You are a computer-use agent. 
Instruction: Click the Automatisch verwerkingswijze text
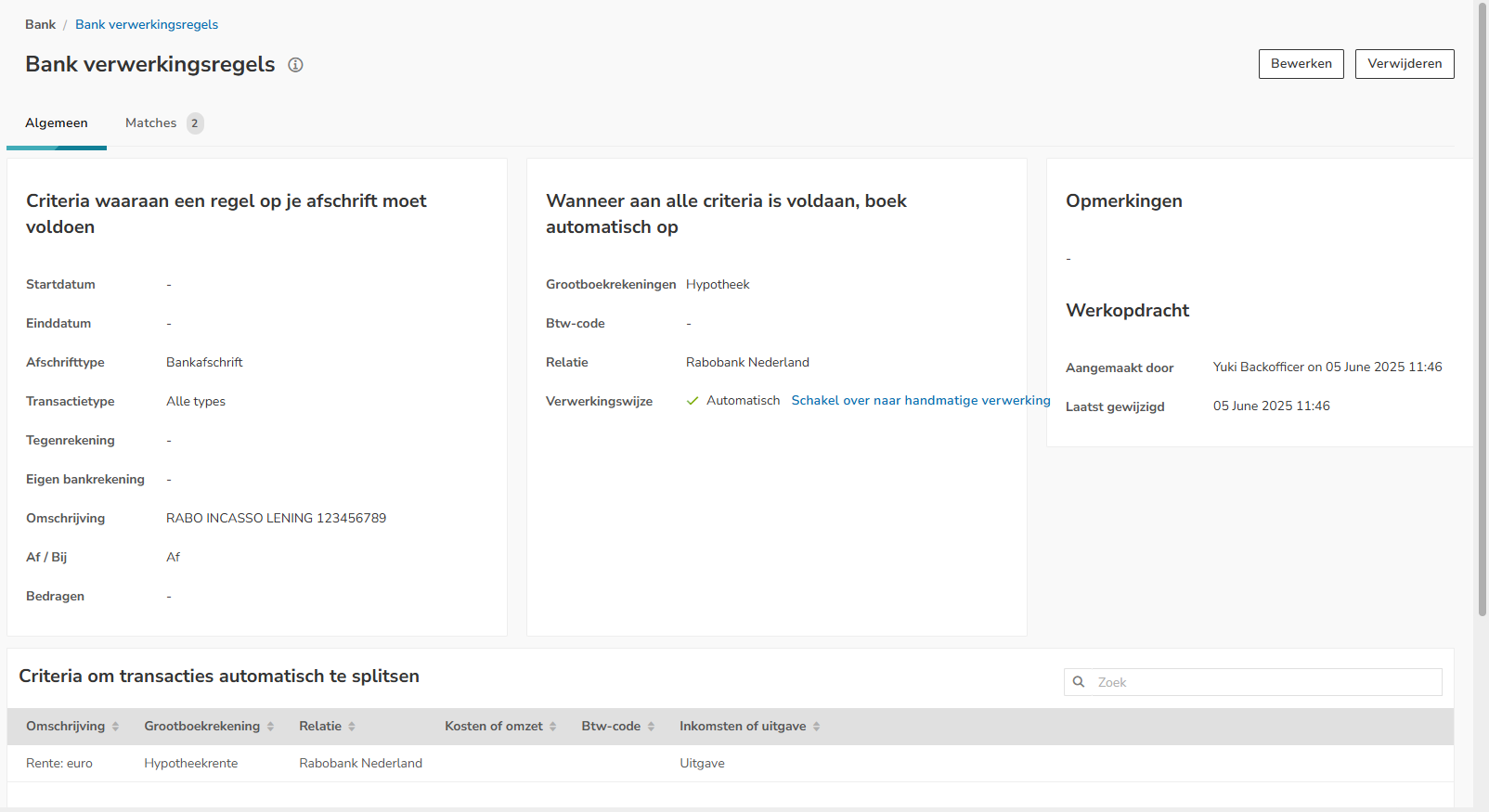point(743,401)
